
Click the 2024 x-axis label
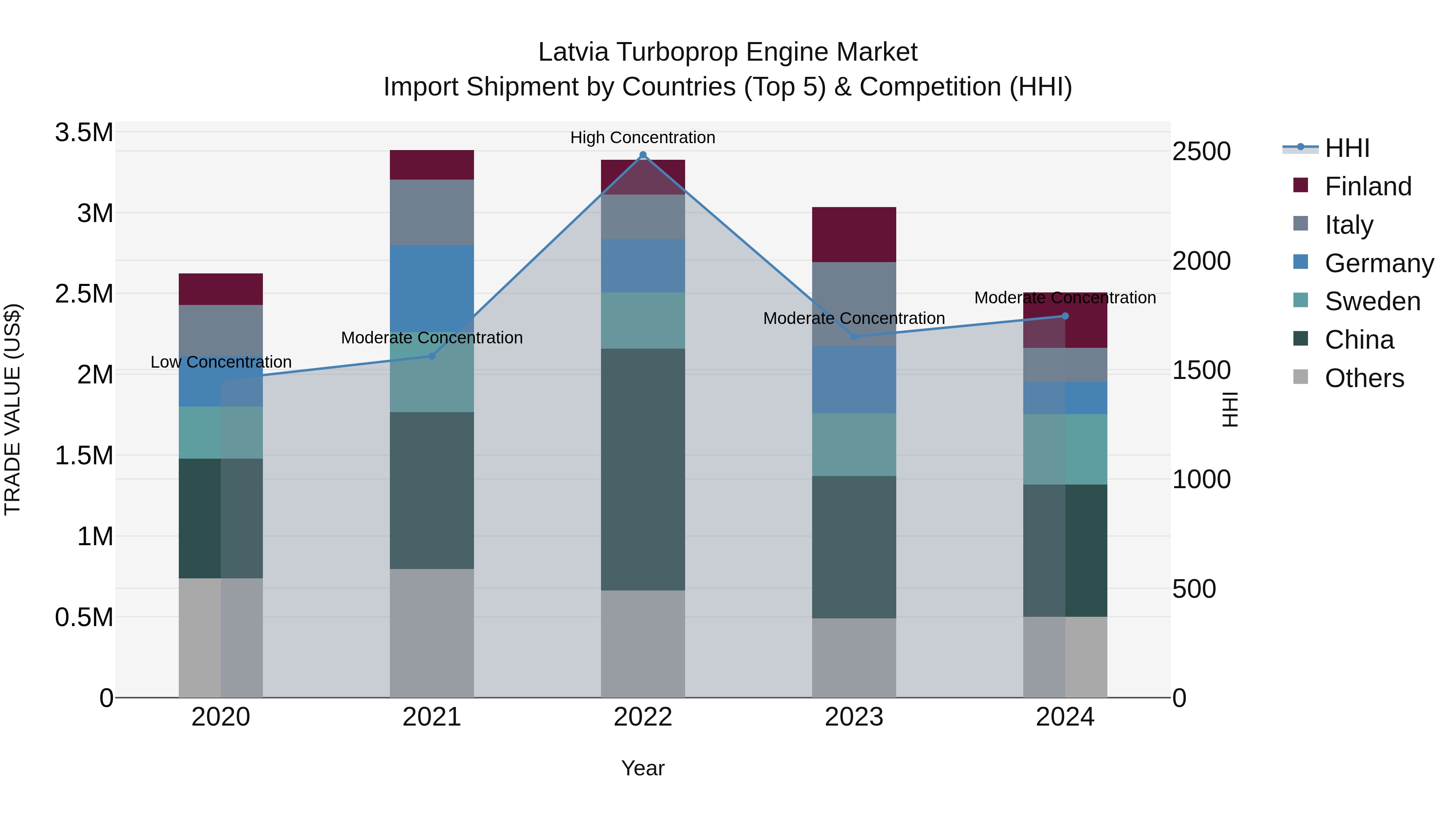pos(1065,717)
